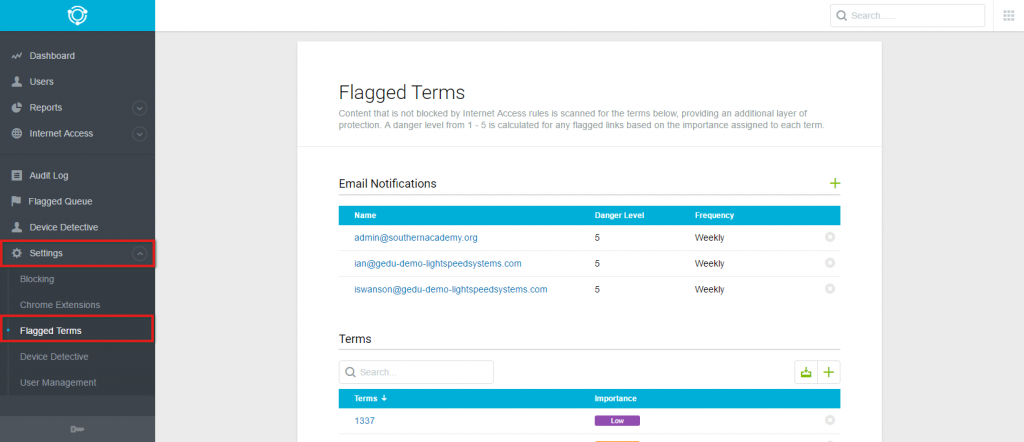The image size is (1024, 442).
Task: Click the Dashboard chart icon
Action: tap(17, 56)
